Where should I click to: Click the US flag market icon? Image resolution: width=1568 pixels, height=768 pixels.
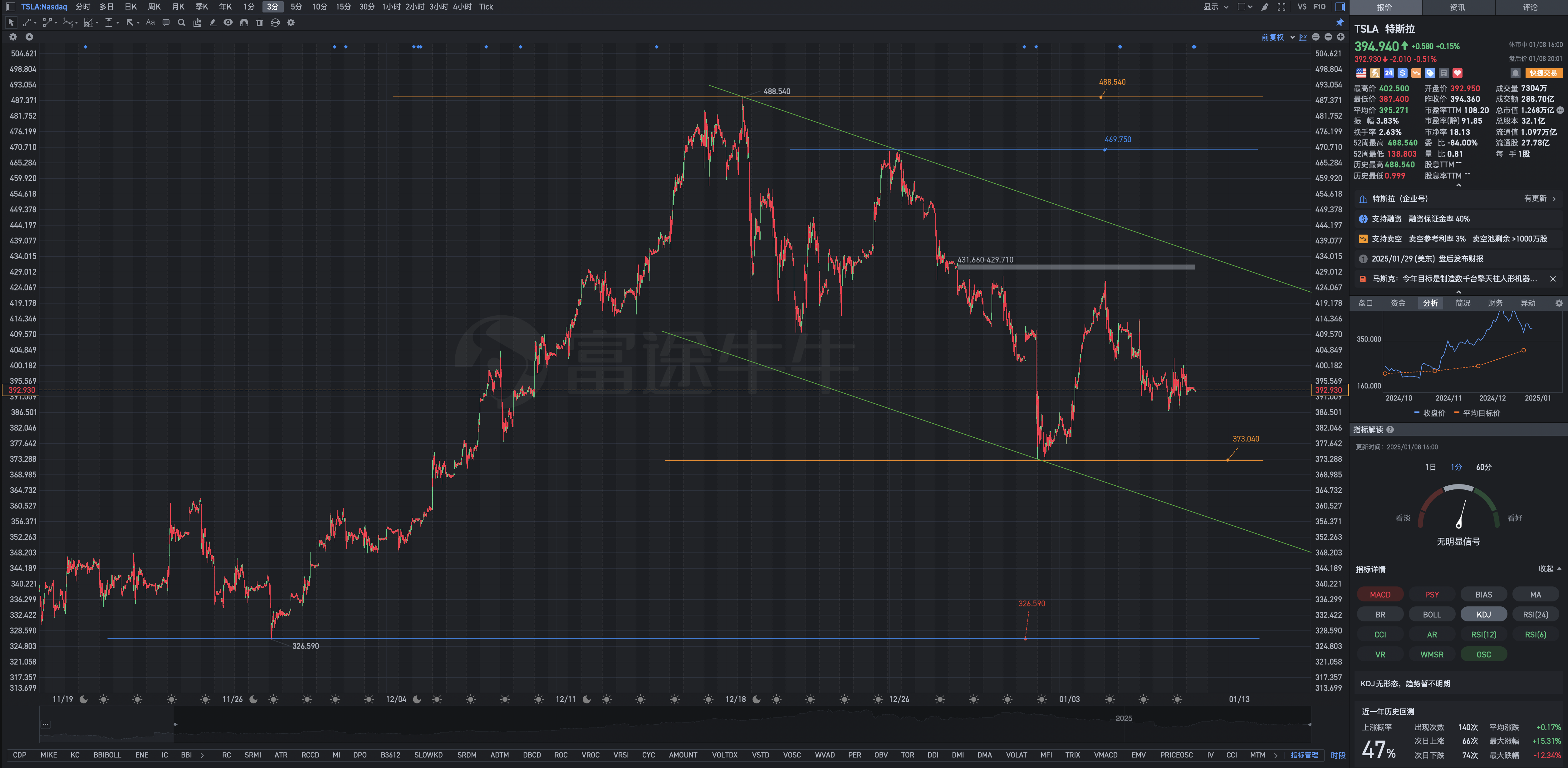coord(1361,73)
